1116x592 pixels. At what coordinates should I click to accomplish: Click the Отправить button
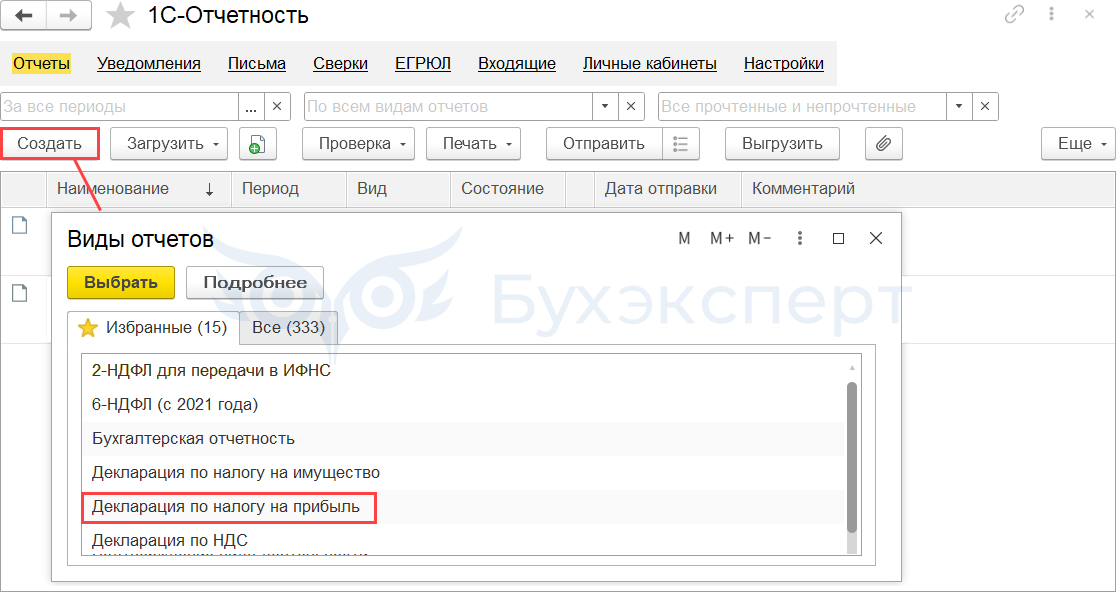click(604, 144)
